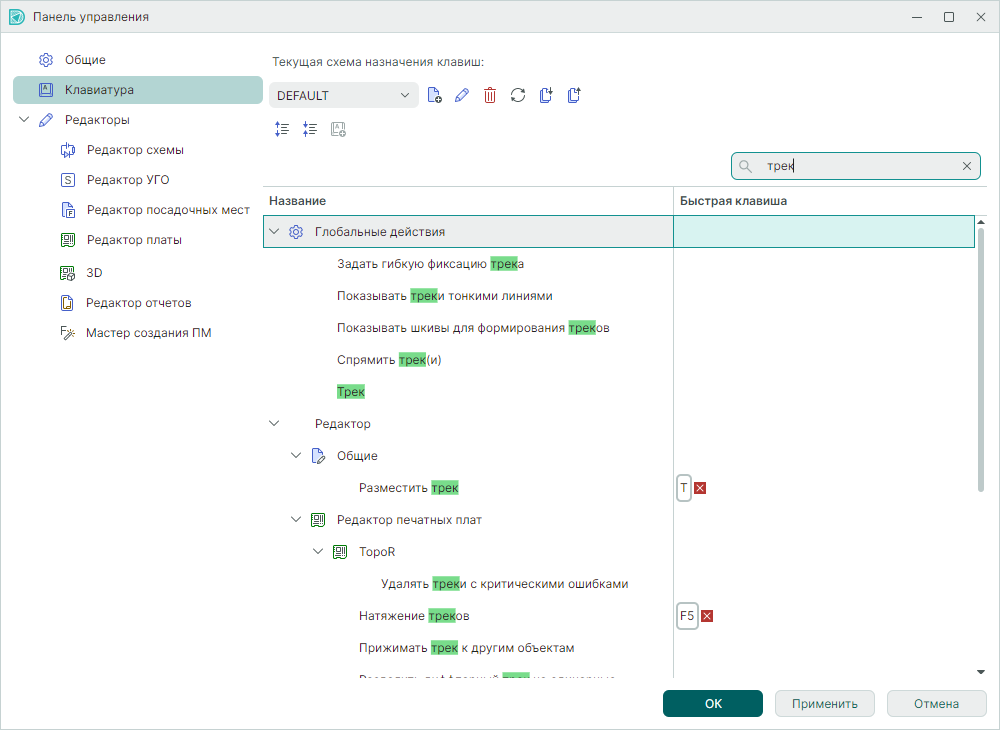Click the circular arrows reset icon
The height and width of the screenshot is (730, 1000).
pyautogui.click(x=518, y=96)
